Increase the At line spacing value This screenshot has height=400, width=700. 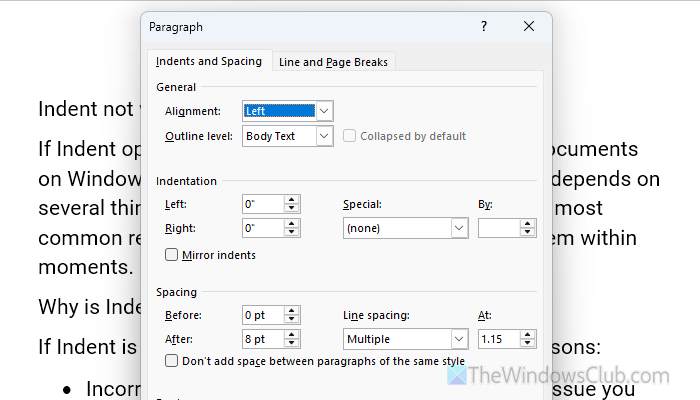tap(528, 335)
